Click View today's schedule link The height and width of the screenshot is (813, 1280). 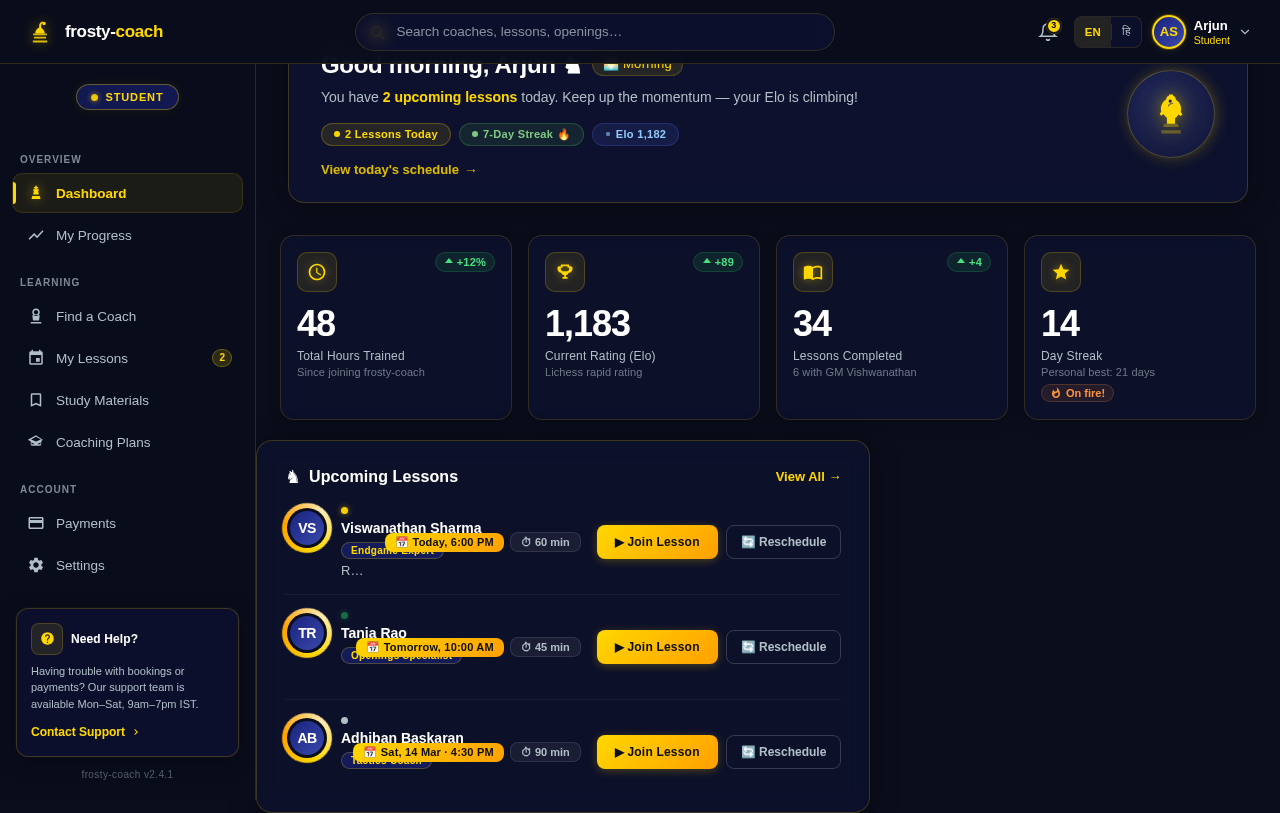[398, 169]
